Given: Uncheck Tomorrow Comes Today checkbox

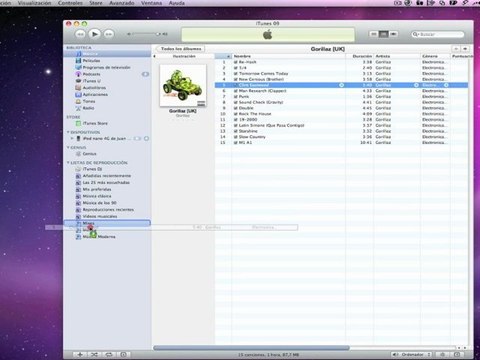Looking at the screenshot, I should [236, 74].
